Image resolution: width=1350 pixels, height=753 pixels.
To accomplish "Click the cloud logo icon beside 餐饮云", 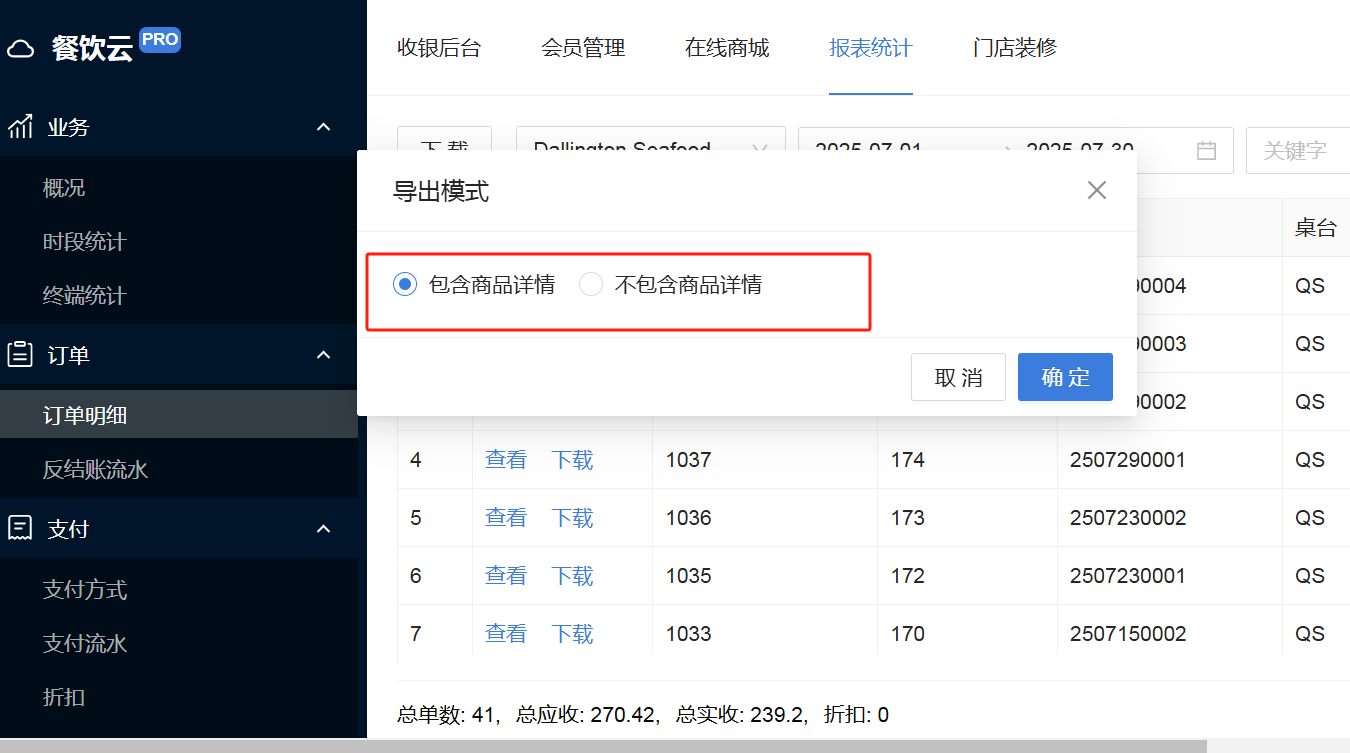I will 21,49.
